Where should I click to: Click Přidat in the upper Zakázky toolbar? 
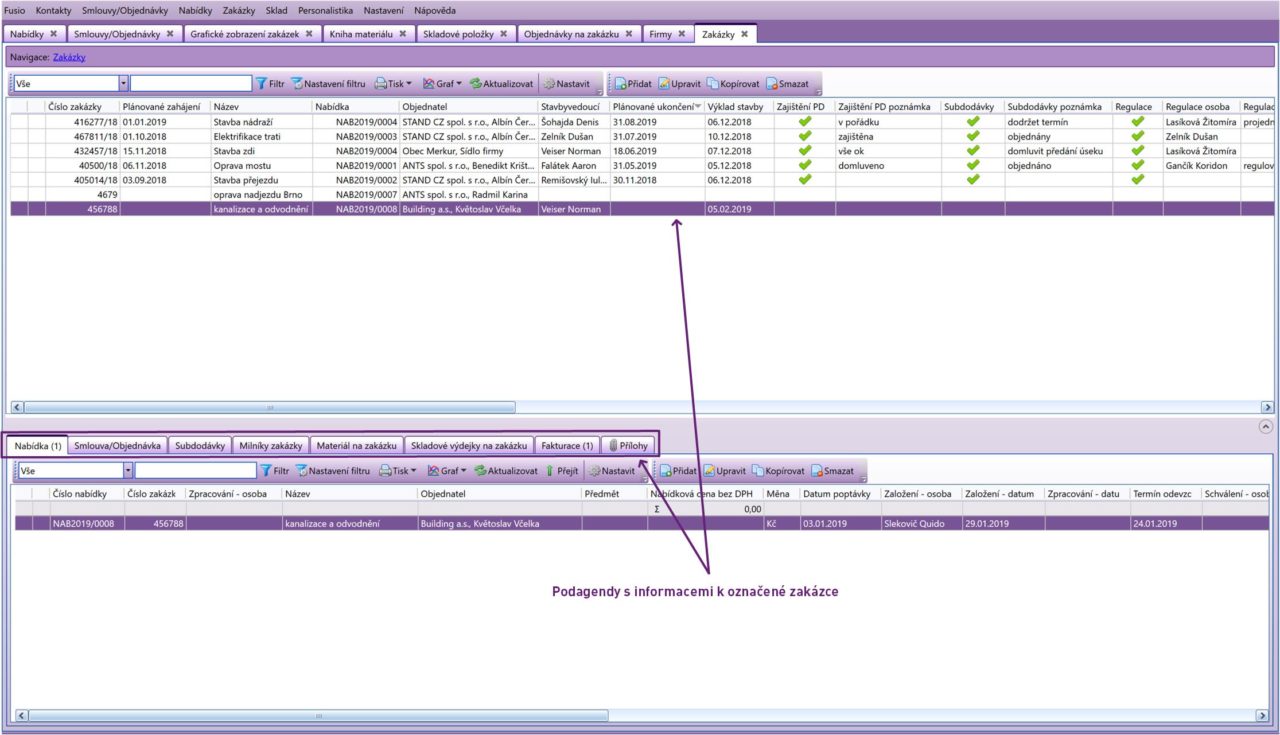point(633,84)
